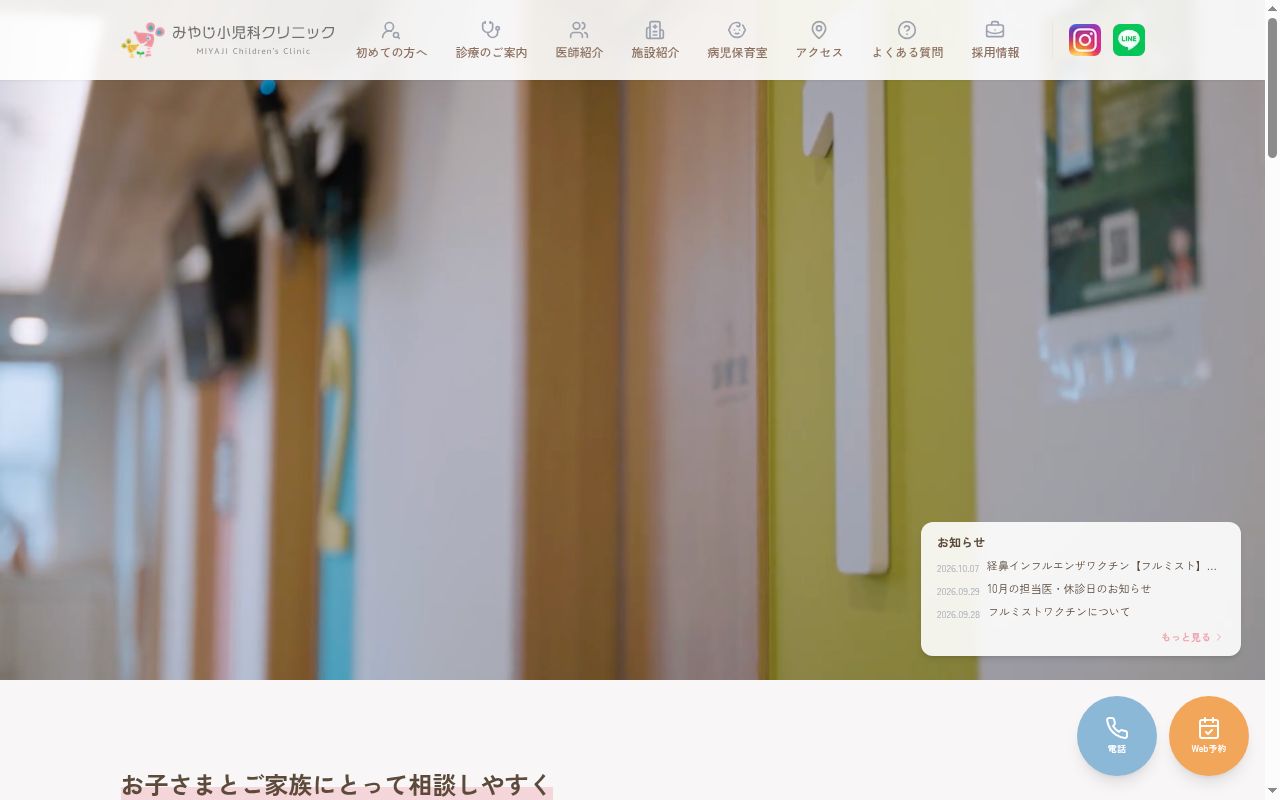Click the building icon above 施設紹介
1280x800 pixels.
coord(655,30)
